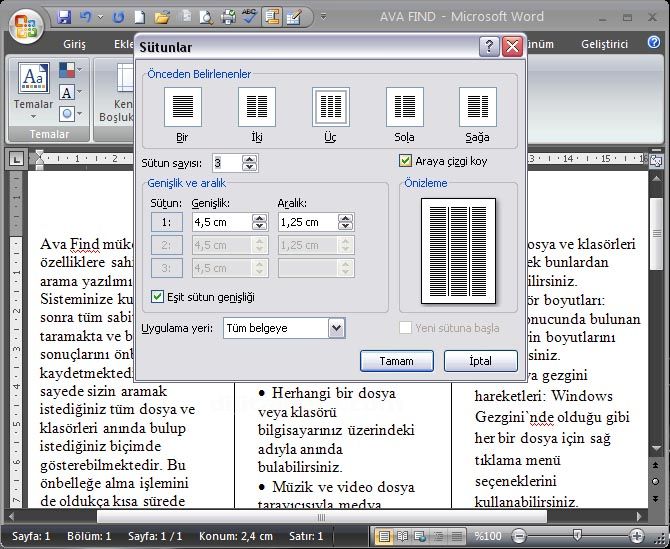
Task: Click the Bölüm: 1 status bar entry
Action: point(89,536)
